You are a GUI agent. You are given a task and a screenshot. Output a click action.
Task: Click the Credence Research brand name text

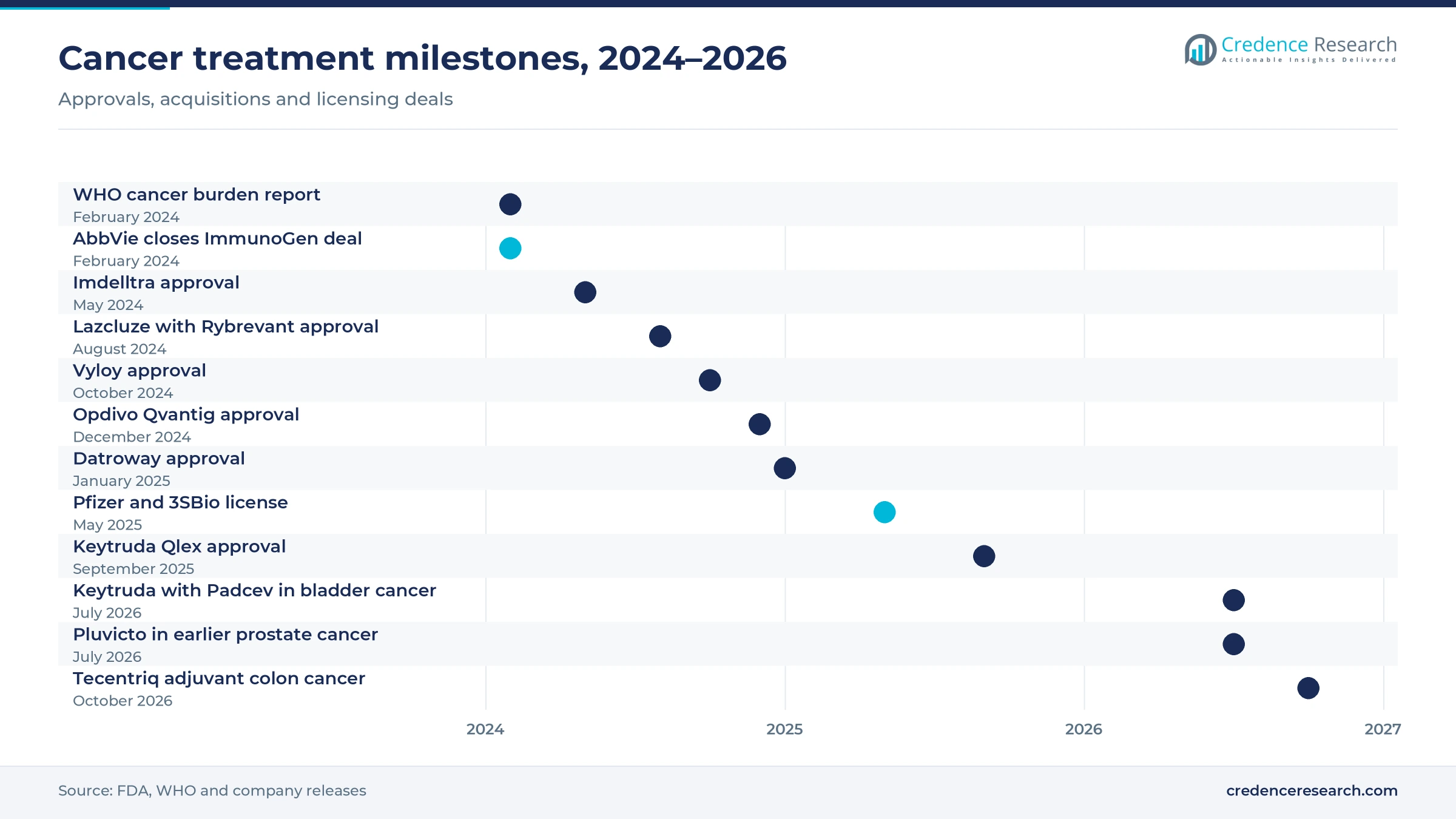tap(1309, 44)
